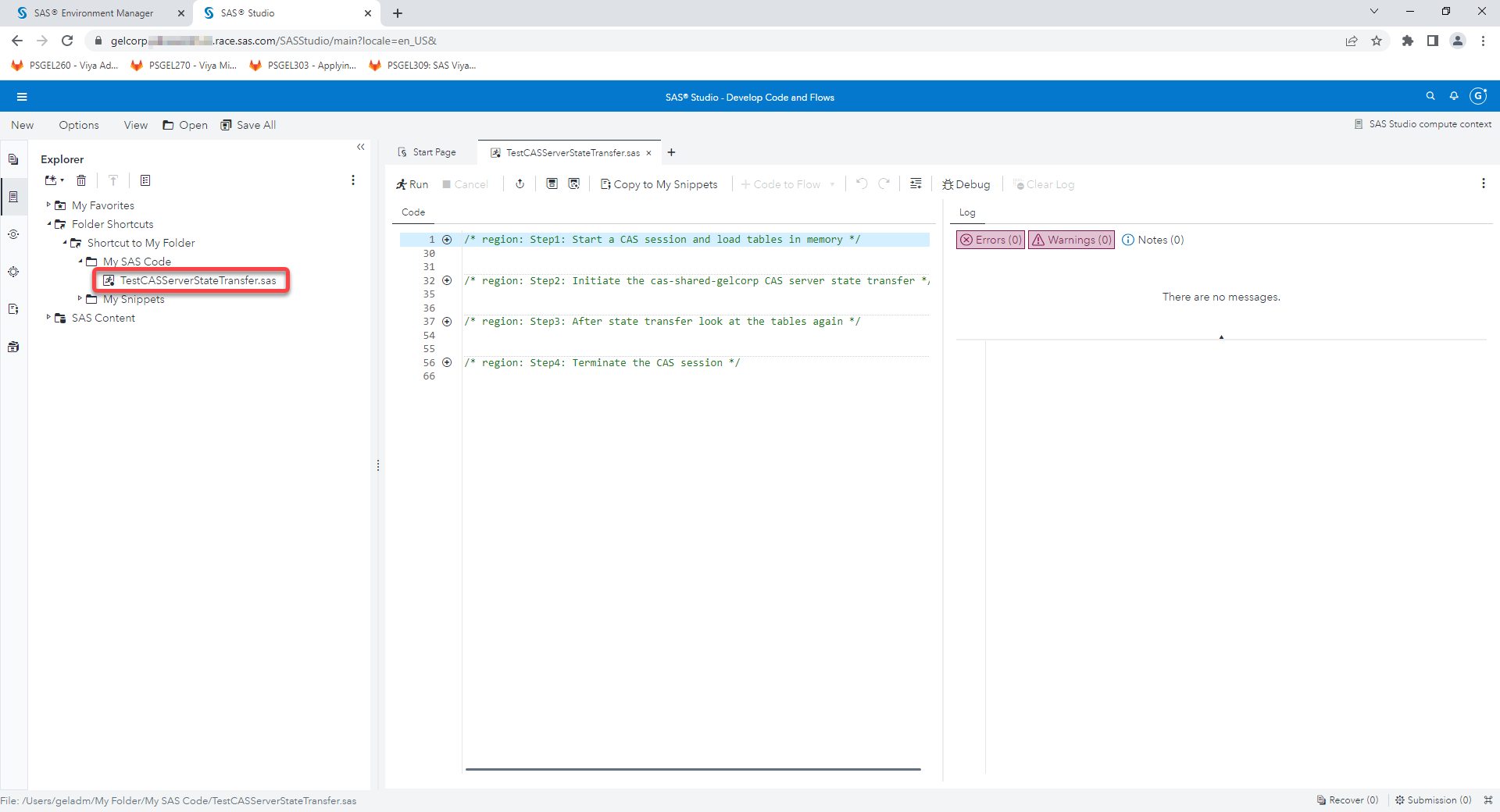Toggle the Notes (0) log filter
1500x812 pixels.
click(x=1153, y=240)
